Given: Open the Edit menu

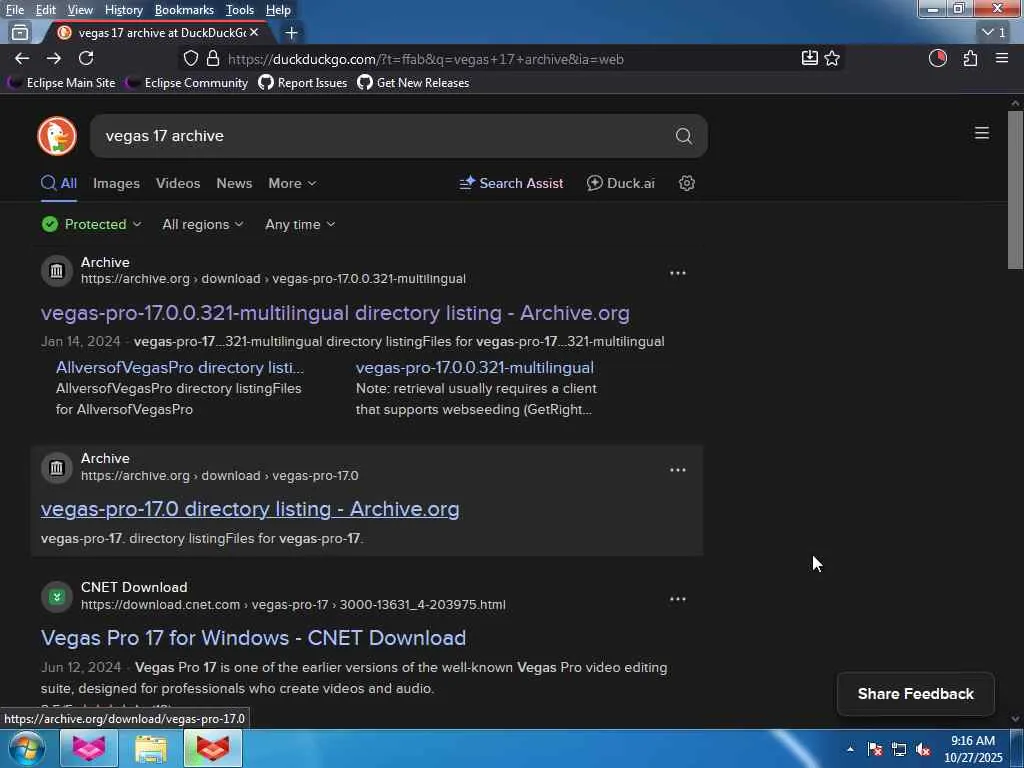Looking at the screenshot, I should coord(46,10).
